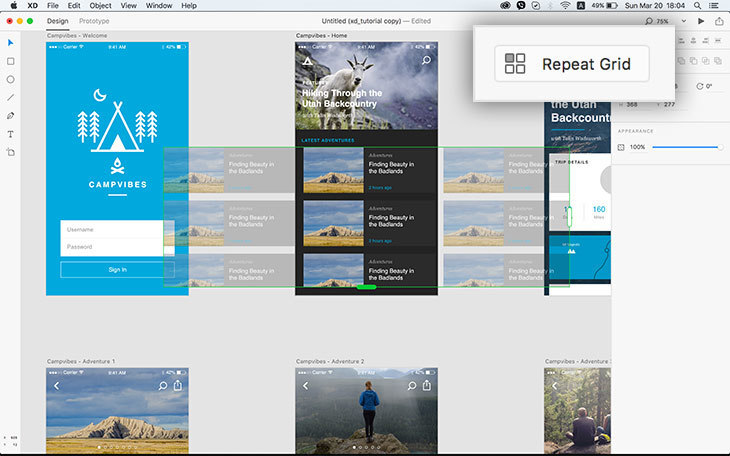Open the File menu
This screenshot has width=730, height=456.
click(x=53, y=6)
